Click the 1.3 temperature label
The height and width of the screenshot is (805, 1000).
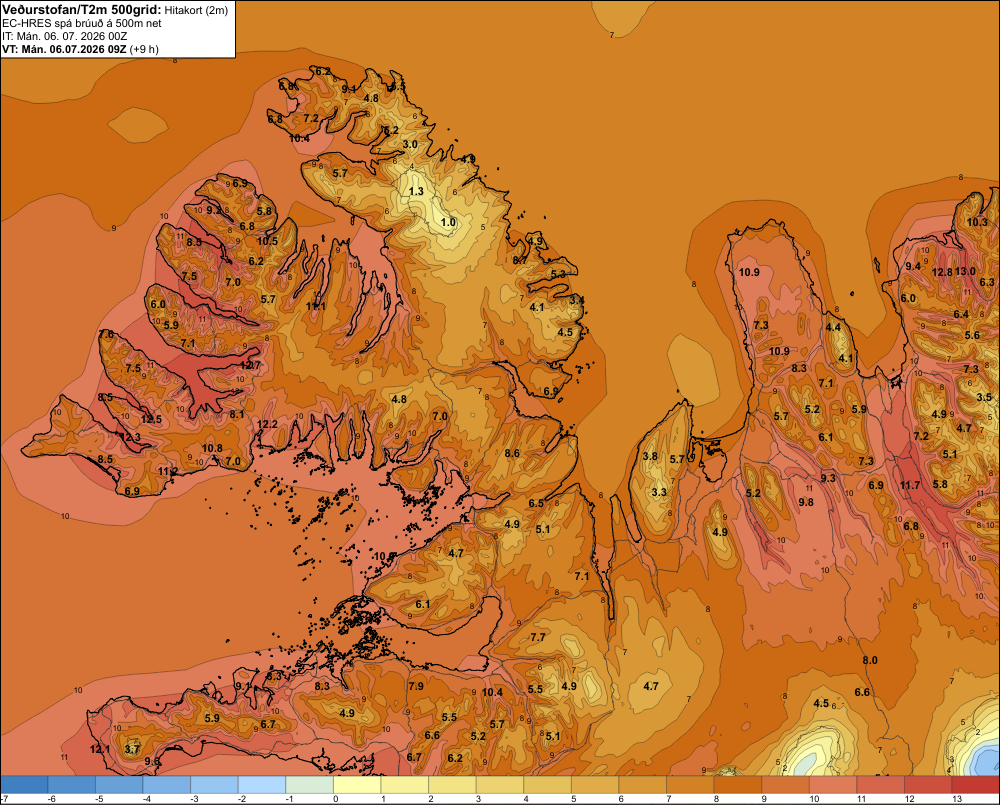[416, 191]
